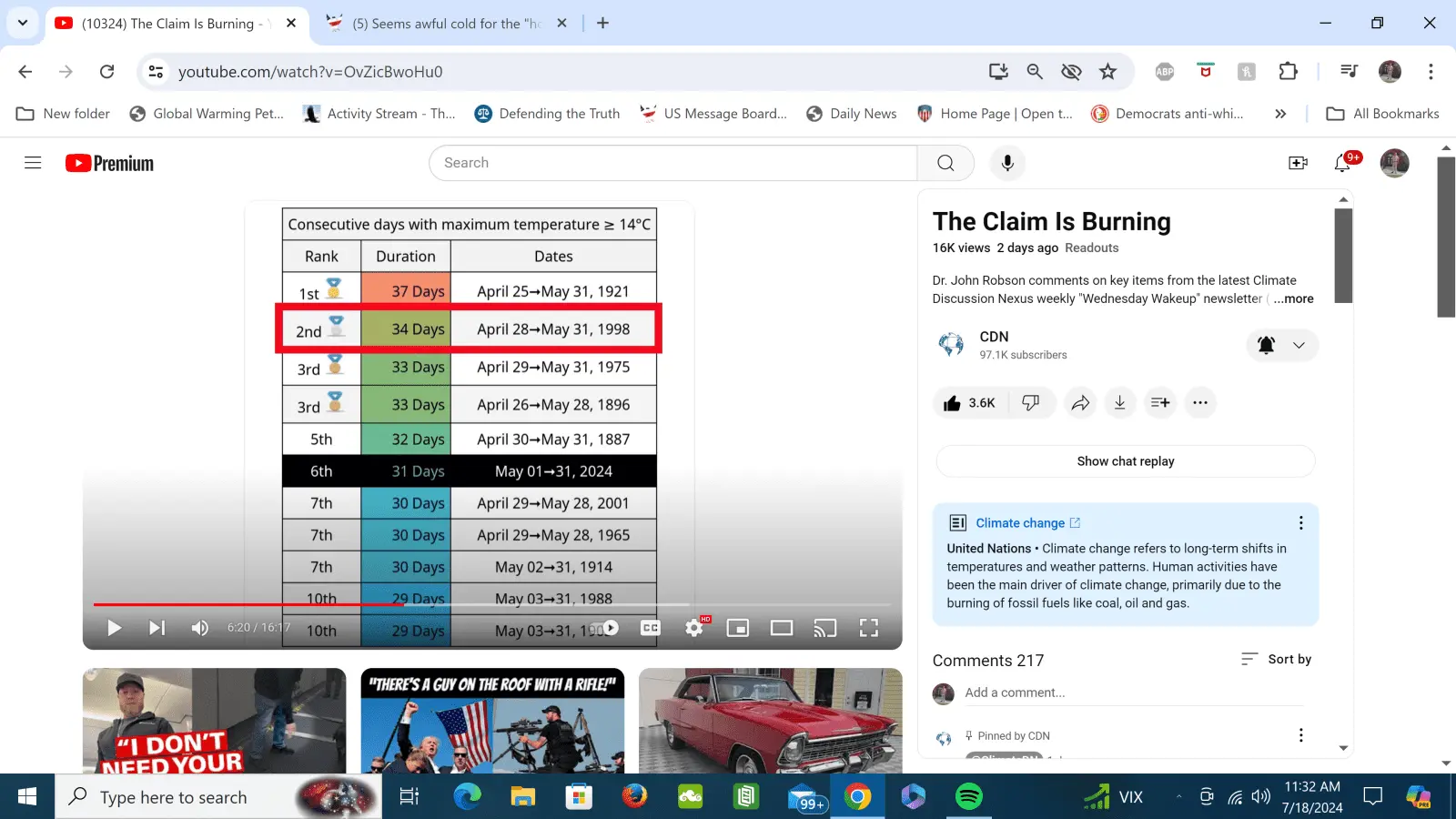Switch to the 'Seems awful cold' tab
The height and width of the screenshot is (819, 1456).
446,24
